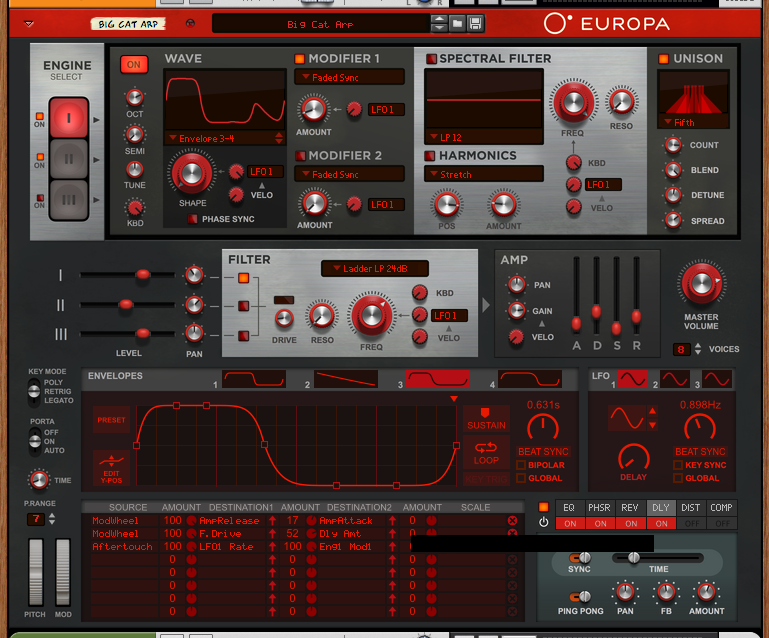Select Engine II button

69,158
